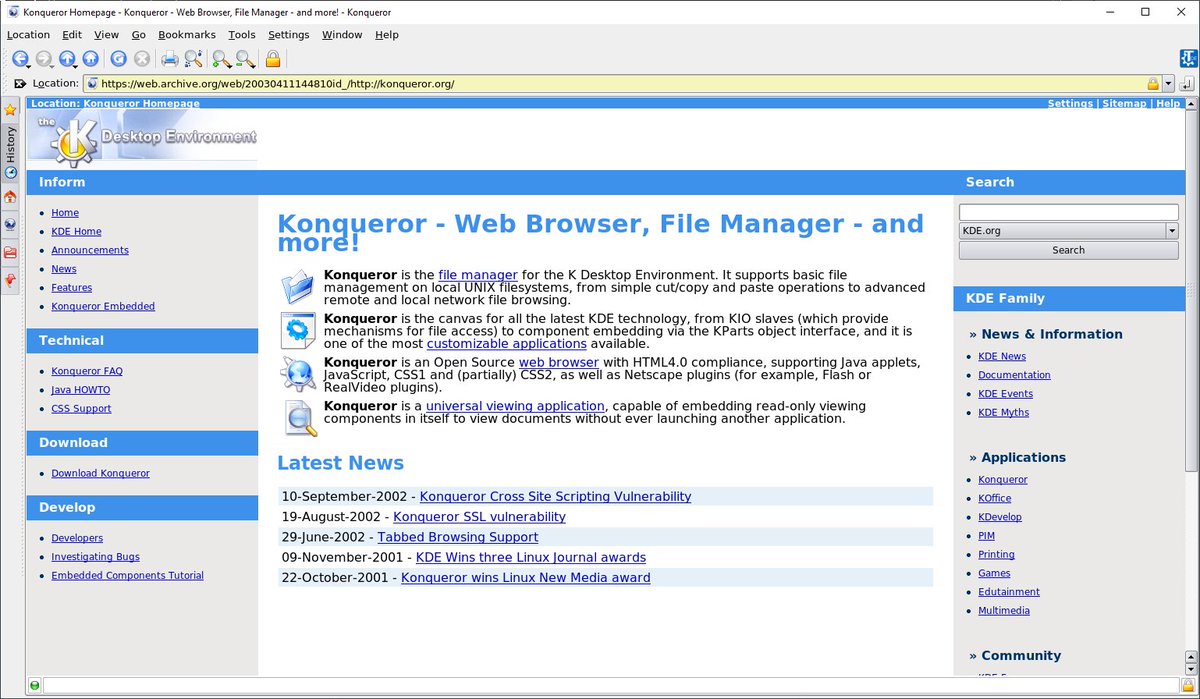Open the Edit menu

click(x=72, y=34)
